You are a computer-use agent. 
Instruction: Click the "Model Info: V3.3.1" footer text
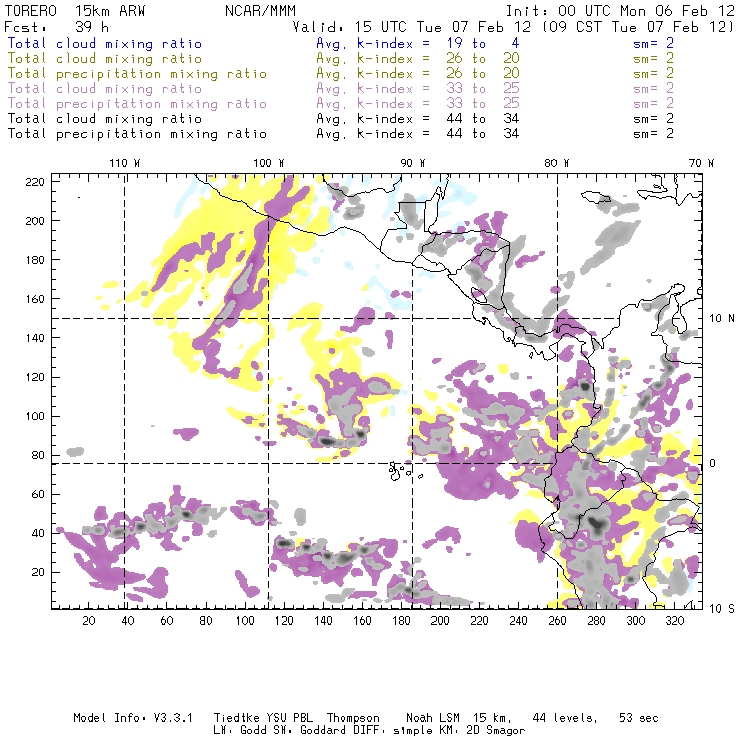point(133,718)
